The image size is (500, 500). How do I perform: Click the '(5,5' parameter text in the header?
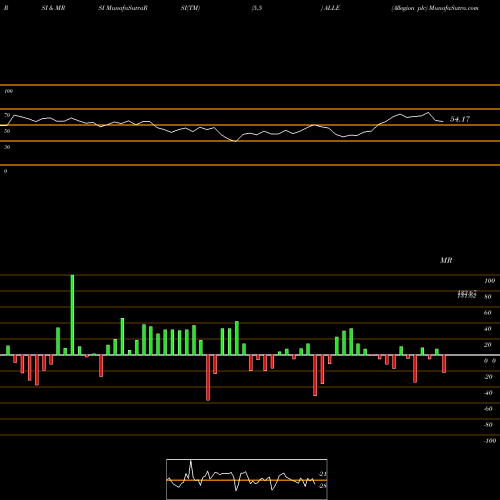pos(257,8)
